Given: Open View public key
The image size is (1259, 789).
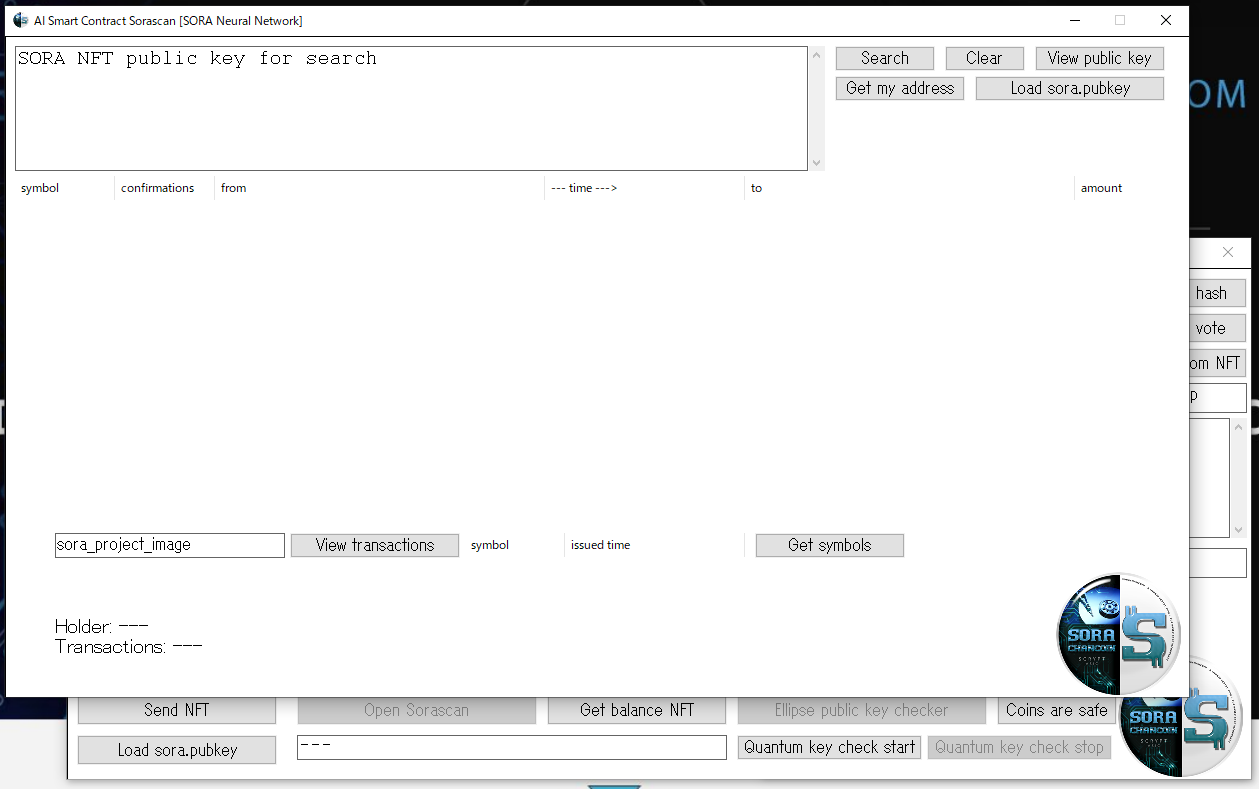Looking at the screenshot, I should tap(1099, 58).
